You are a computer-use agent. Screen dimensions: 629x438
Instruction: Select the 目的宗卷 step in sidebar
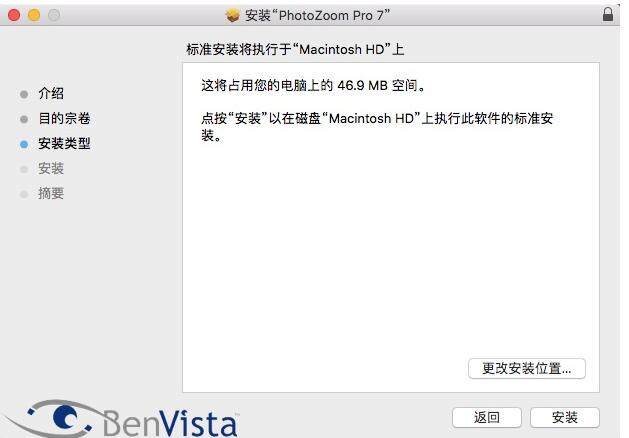pyautogui.click(x=64, y=118)
